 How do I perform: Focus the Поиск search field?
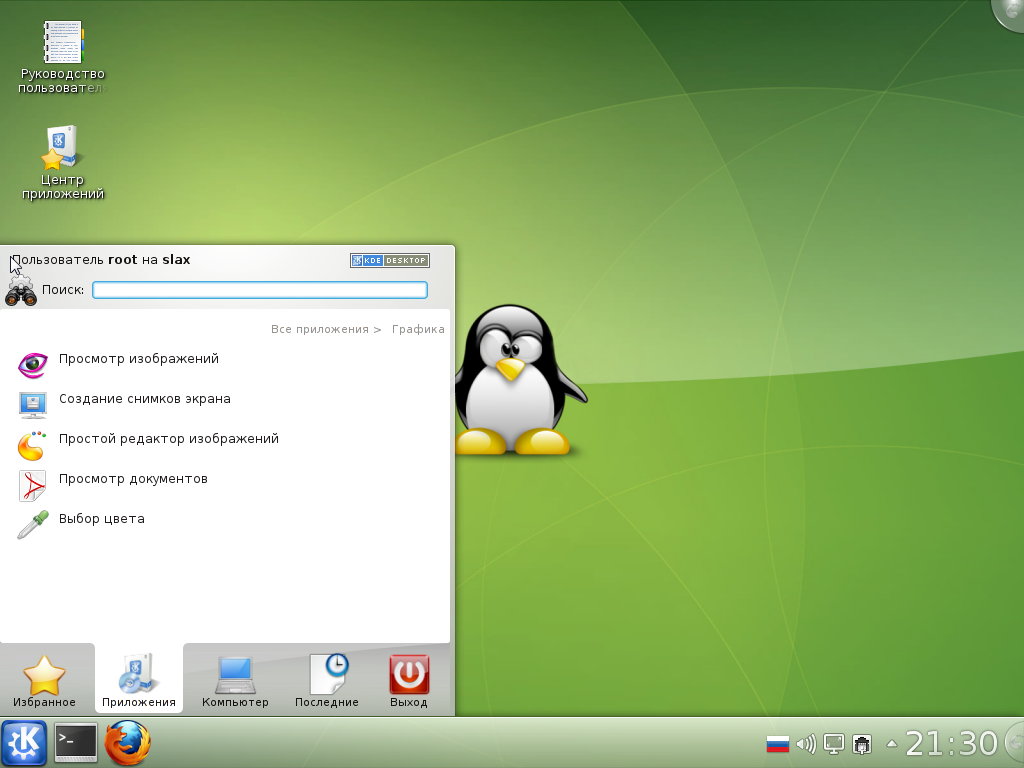(260, 290)
